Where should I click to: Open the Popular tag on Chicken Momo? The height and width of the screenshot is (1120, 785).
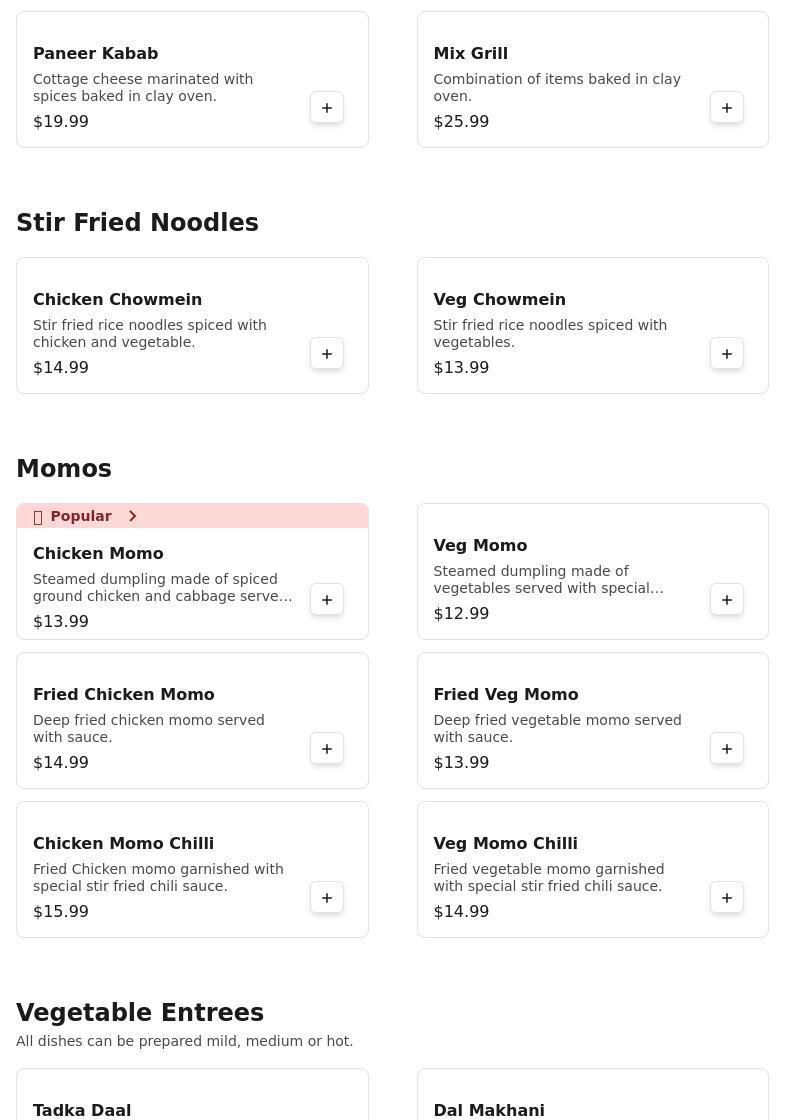81,516
